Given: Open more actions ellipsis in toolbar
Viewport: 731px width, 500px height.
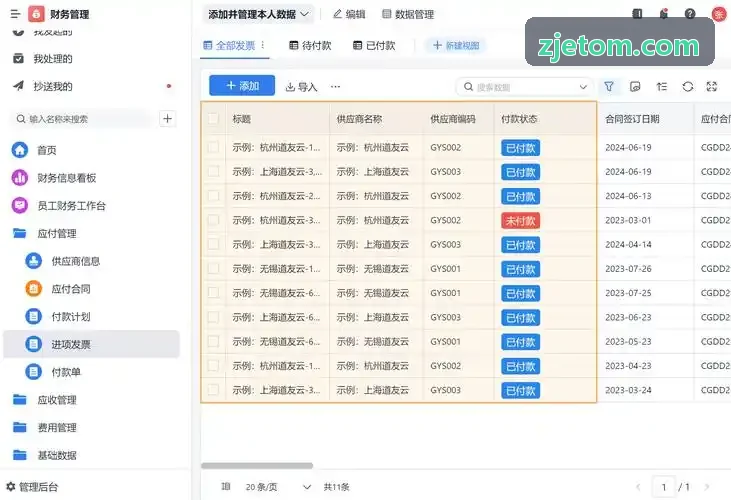Looking at the screenshot, I should 335,87.
